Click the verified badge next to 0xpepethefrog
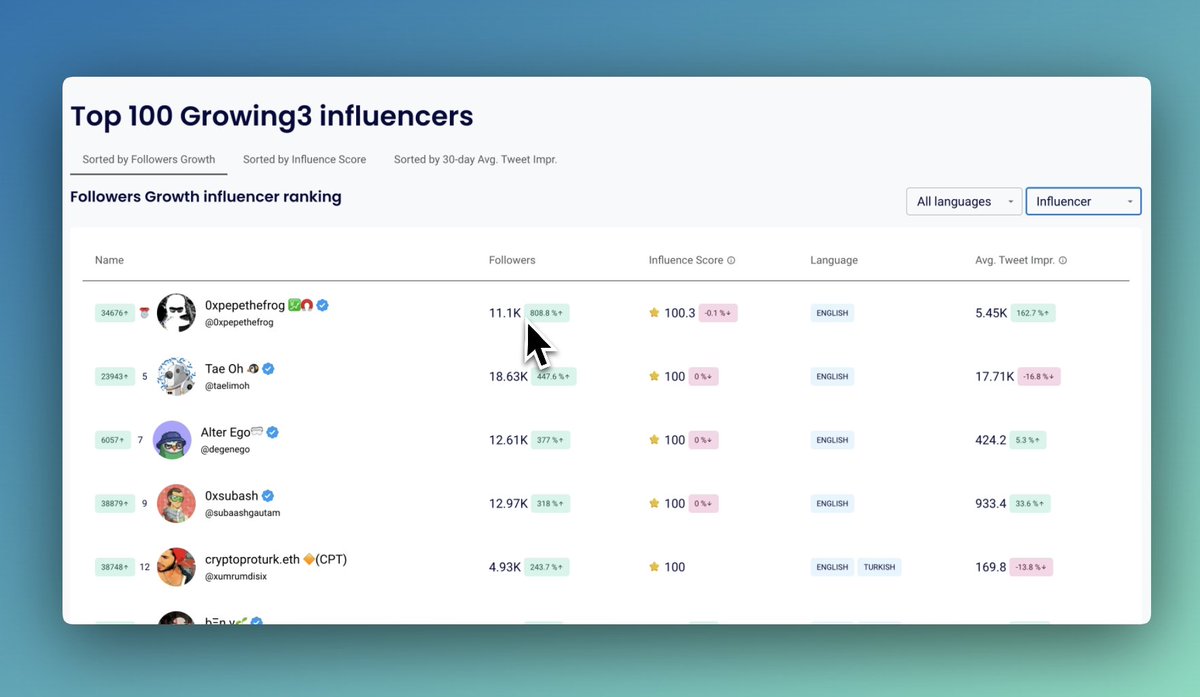 pos(323,305)
